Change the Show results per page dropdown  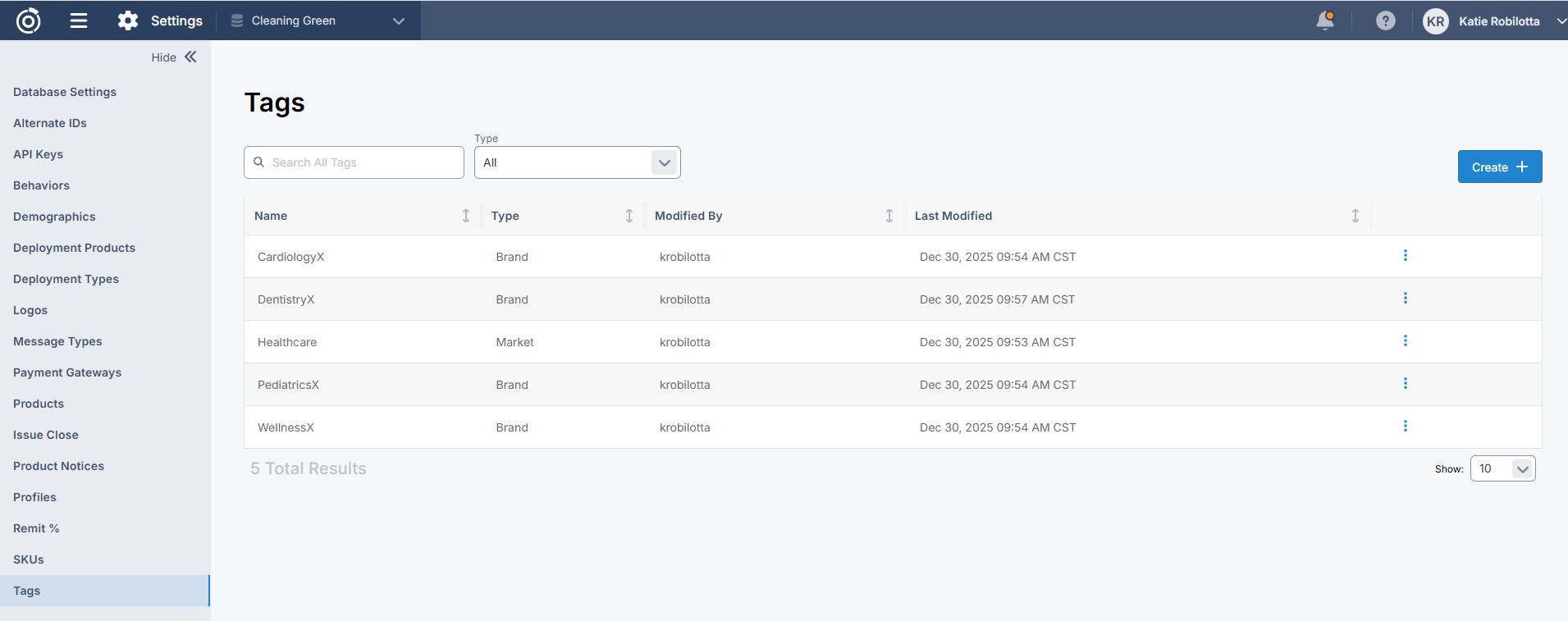click(x=1502, y=468)
